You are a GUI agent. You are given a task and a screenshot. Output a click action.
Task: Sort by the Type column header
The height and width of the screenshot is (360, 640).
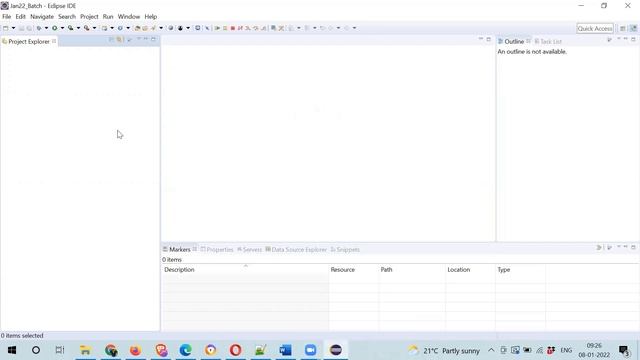tap(520, 270)
